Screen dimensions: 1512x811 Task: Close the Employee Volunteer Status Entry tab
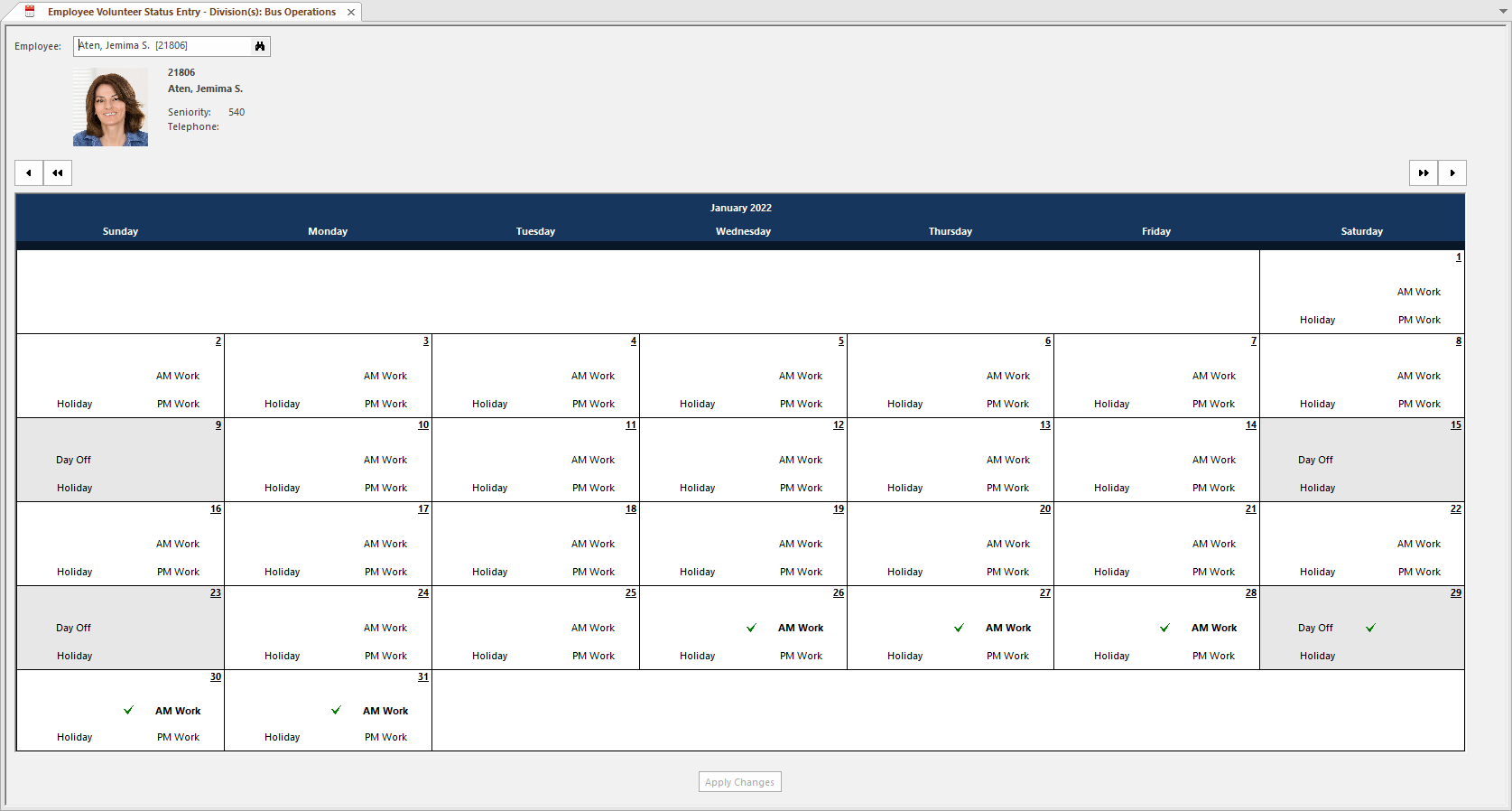click(x=351, y=13)
